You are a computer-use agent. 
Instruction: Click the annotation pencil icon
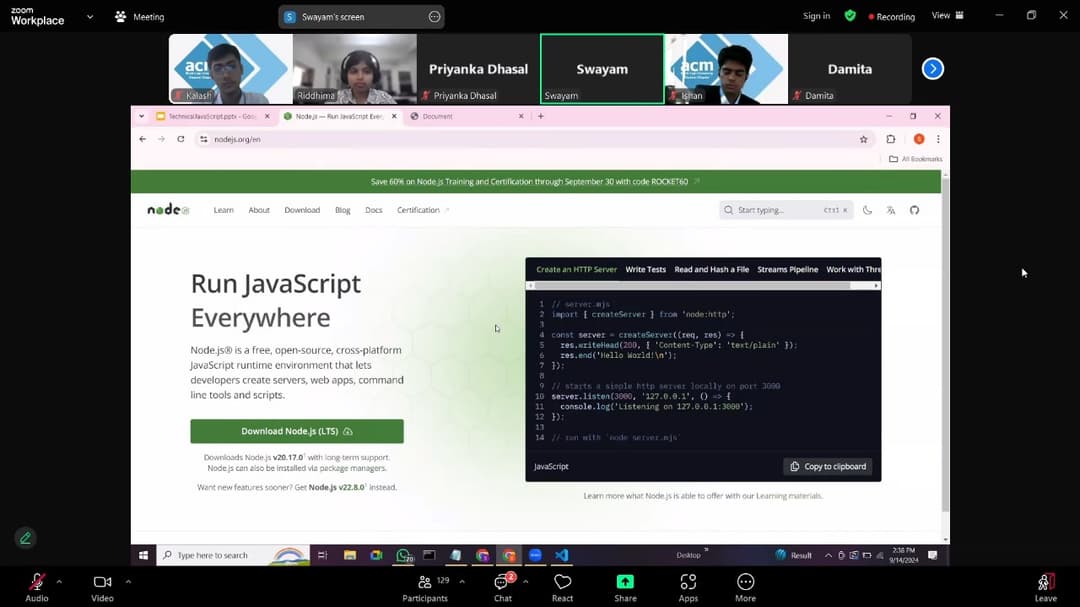(25, 538)
